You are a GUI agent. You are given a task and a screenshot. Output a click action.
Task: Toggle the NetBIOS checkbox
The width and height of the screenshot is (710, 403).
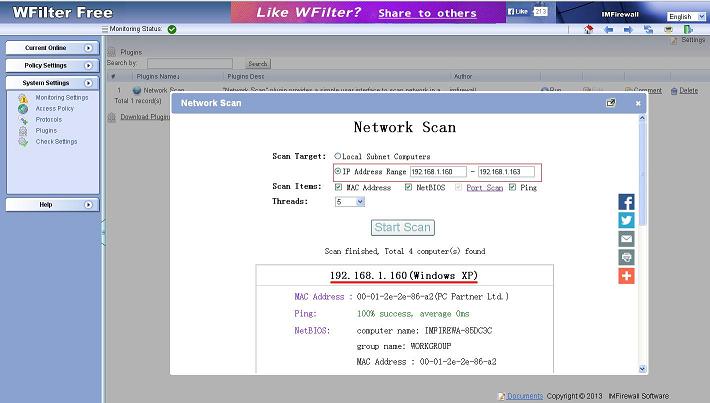408,187
